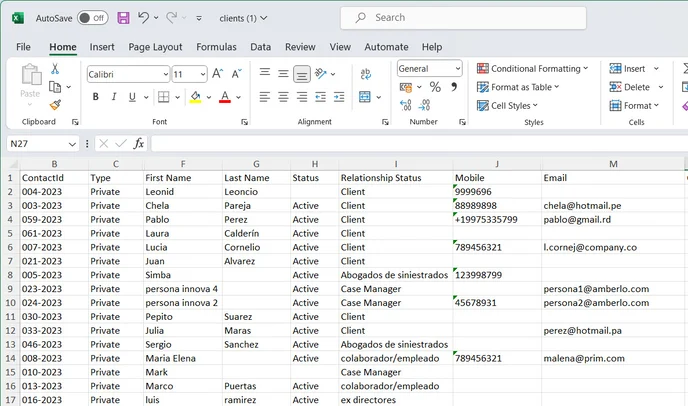Open the Format cells button
Viewport: 688px width, 406px height.
[x=634, y=106]
